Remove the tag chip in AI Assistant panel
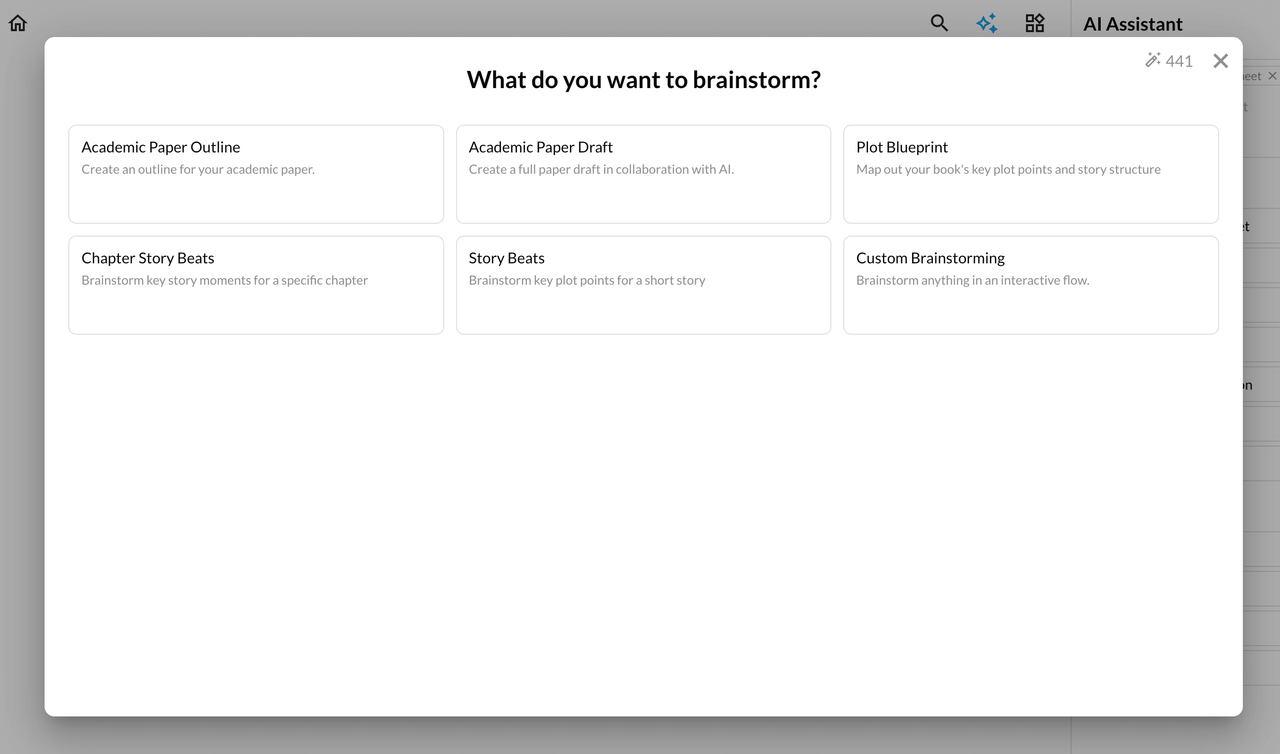 [1272, 76]
